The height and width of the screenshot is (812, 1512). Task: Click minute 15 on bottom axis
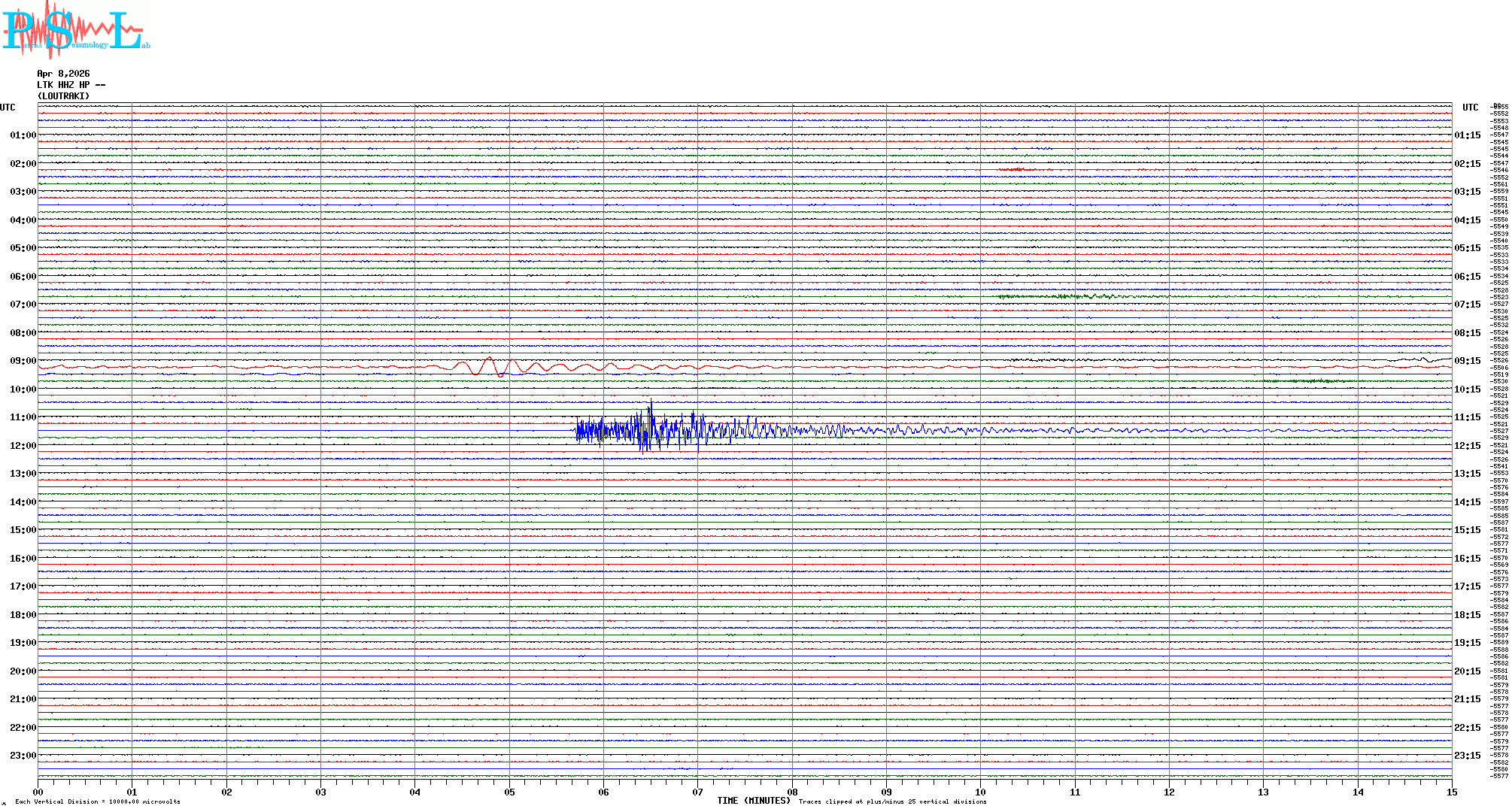(x=1451, y=792)
